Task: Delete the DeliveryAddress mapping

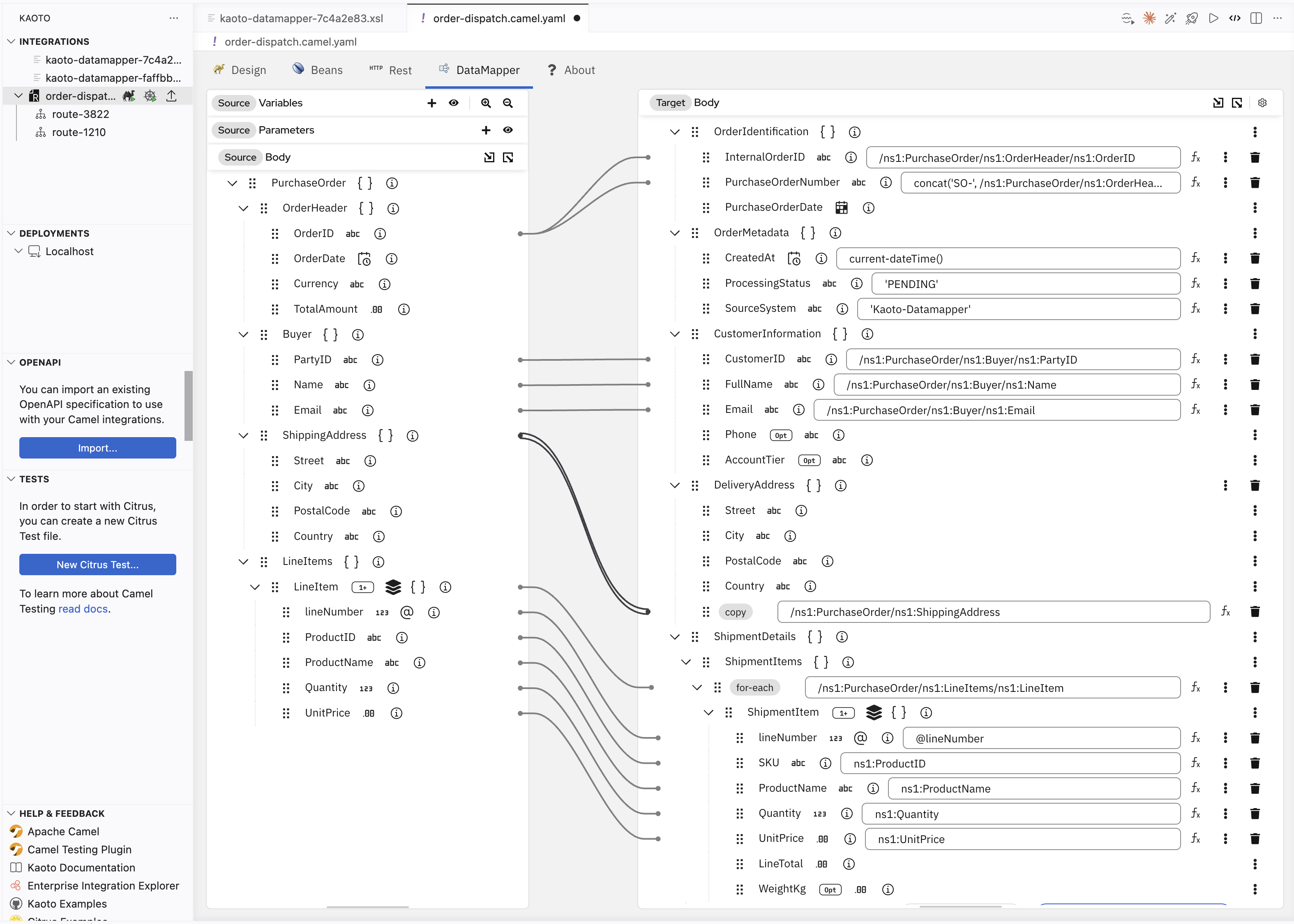Action: coord(1255,485)
